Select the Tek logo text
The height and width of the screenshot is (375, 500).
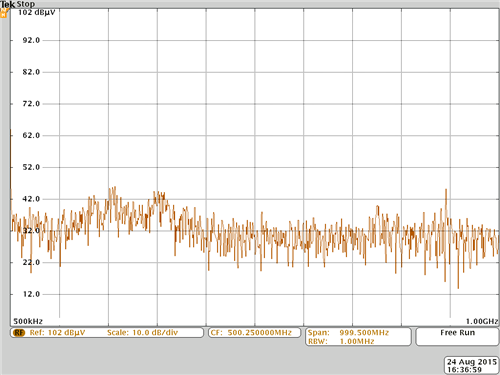click(x=7, y=4)
